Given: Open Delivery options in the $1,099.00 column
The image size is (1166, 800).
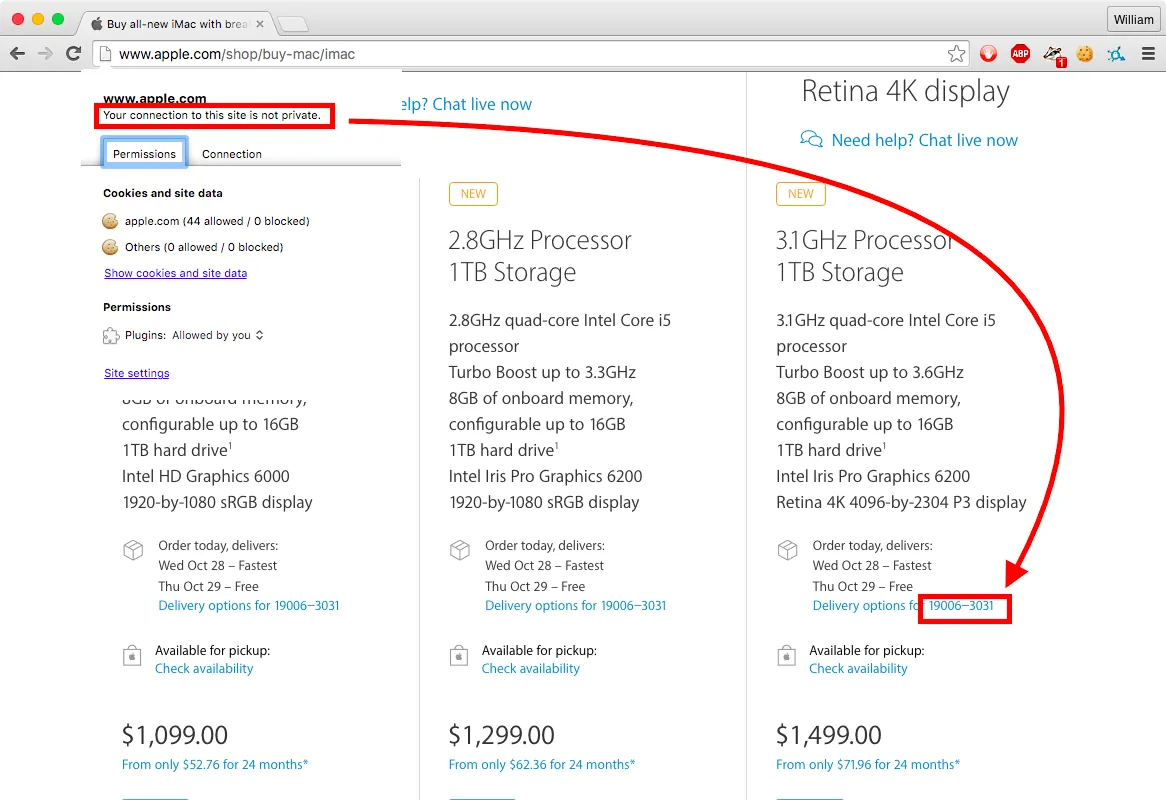Looking at the screenshot, I should coord(248,605).
